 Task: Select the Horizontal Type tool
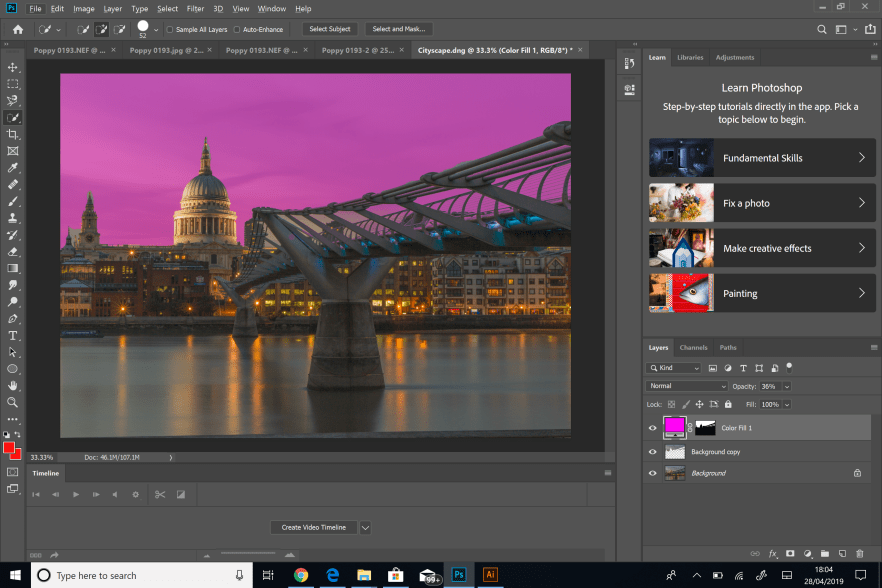[13, 335]
